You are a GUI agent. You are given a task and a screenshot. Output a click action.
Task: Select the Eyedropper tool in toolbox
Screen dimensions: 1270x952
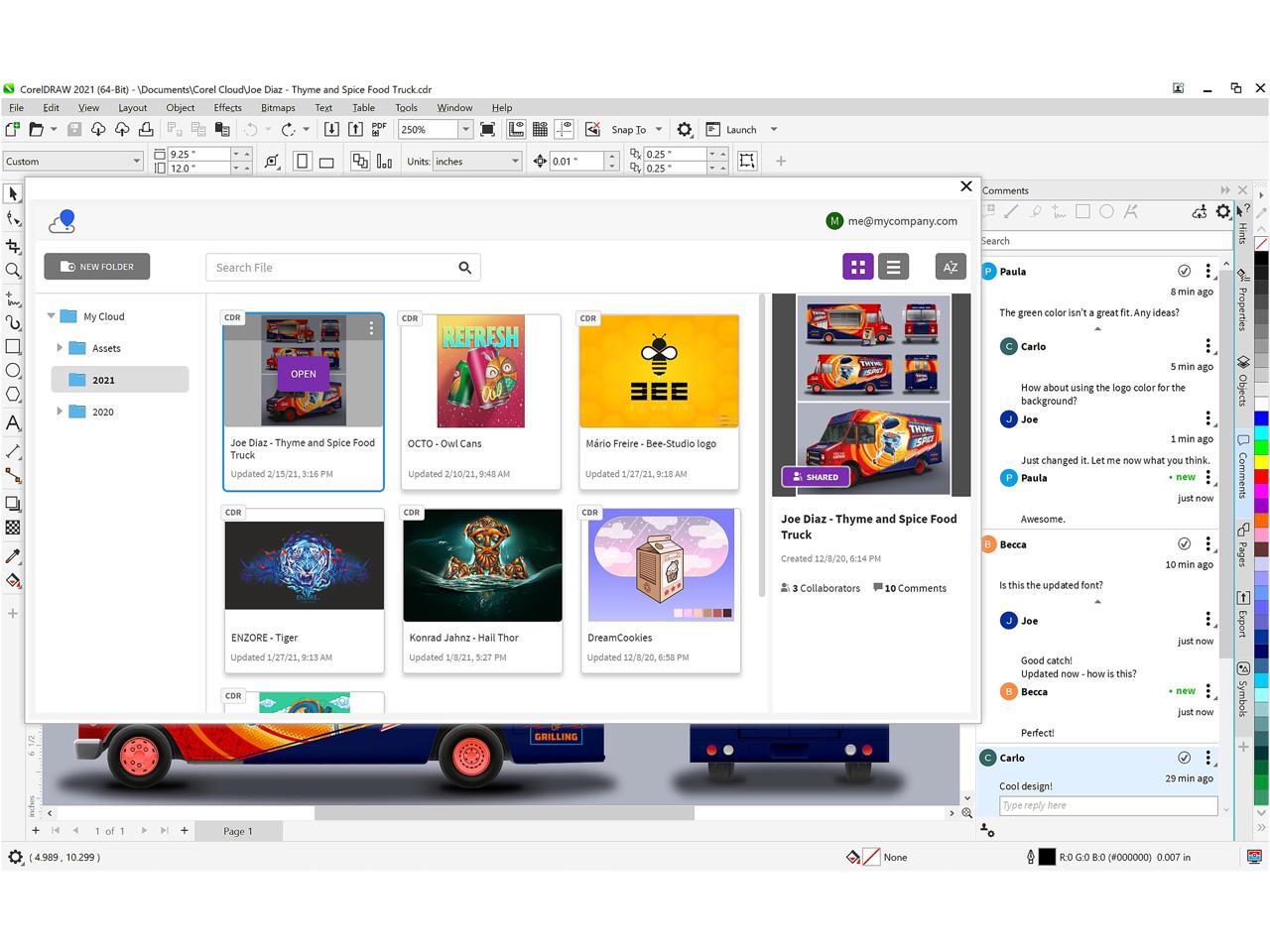[x=13, y=556]
